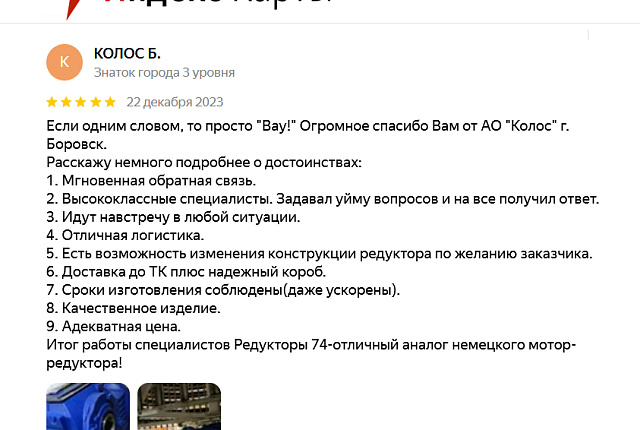
Task: Click the line 'Качественное изделие'
Action: (x=133, y=308)
